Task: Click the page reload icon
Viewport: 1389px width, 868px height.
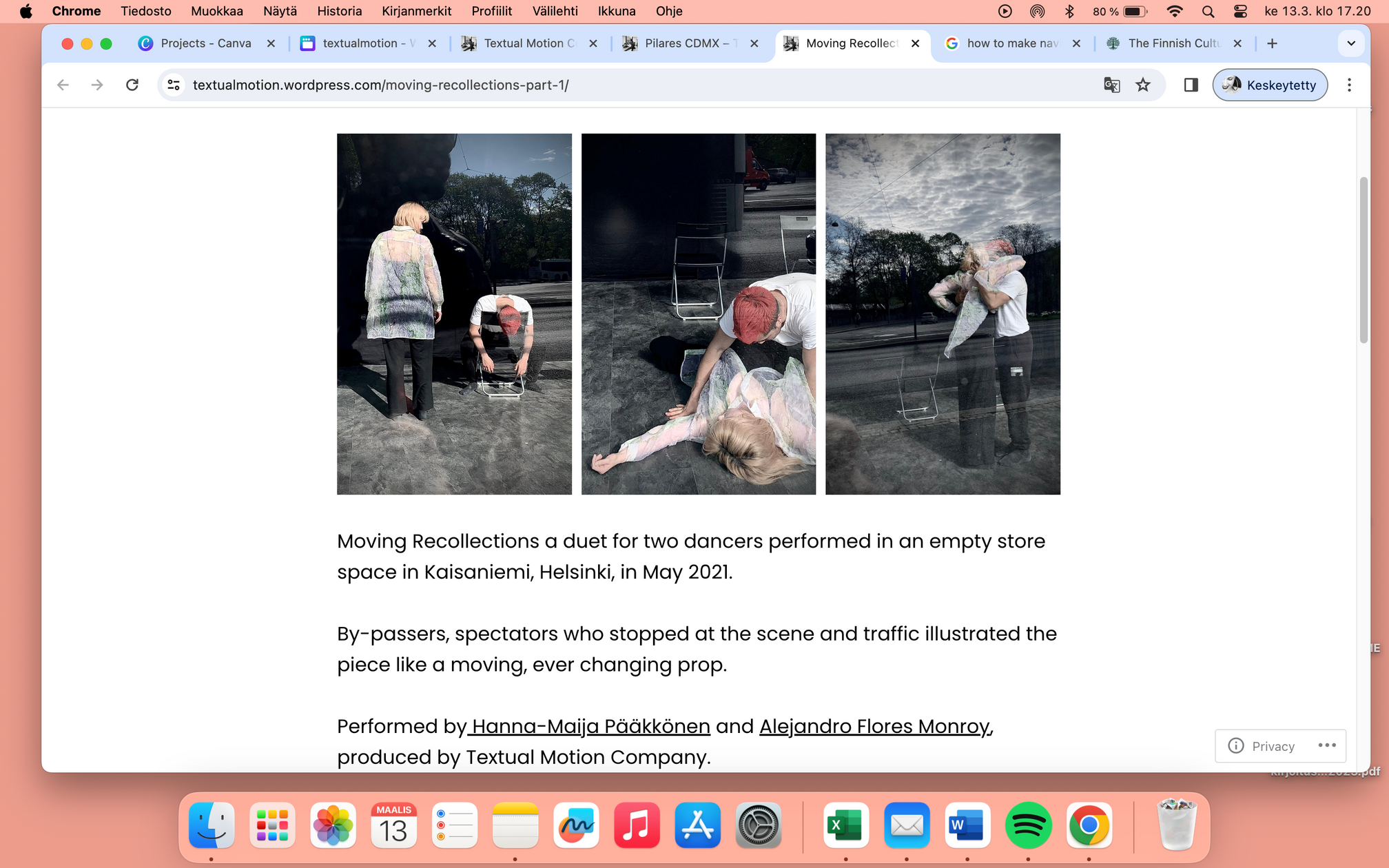Action: 132,85
